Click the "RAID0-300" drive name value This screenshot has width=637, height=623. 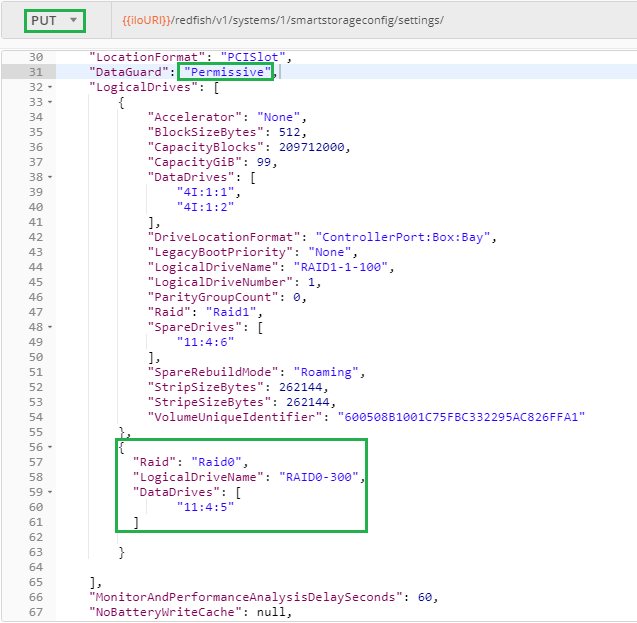click(319, 478)
